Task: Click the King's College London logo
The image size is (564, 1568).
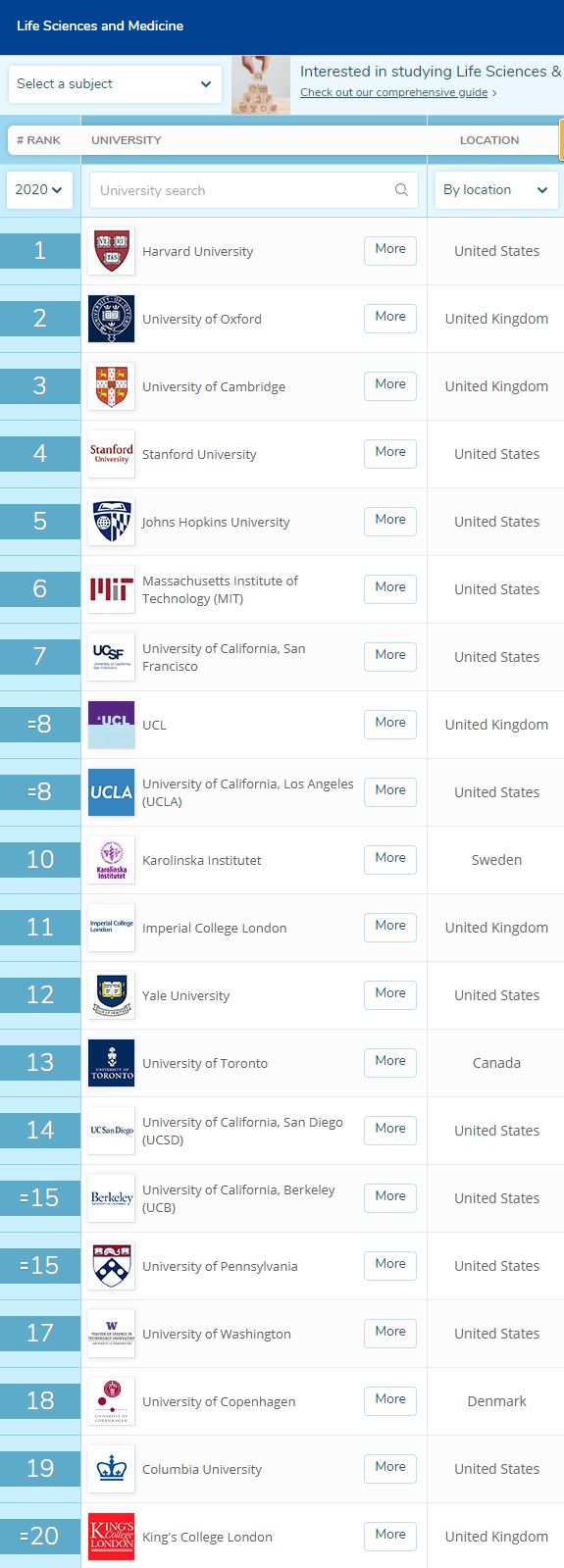Action: [111, 1537]
